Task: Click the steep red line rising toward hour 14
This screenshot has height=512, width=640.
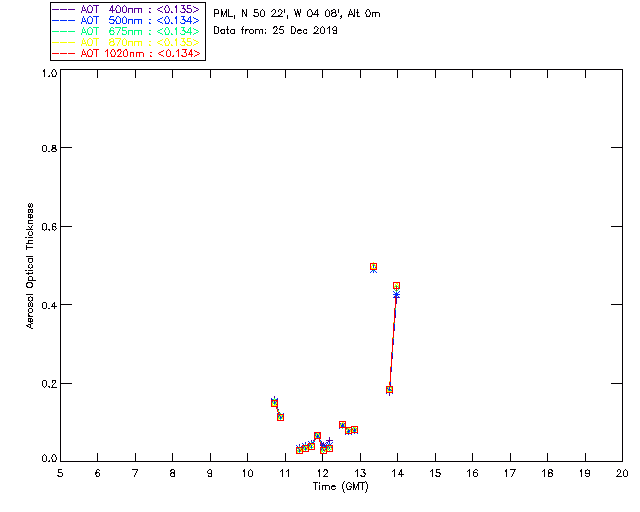Action: coord(393,339)
